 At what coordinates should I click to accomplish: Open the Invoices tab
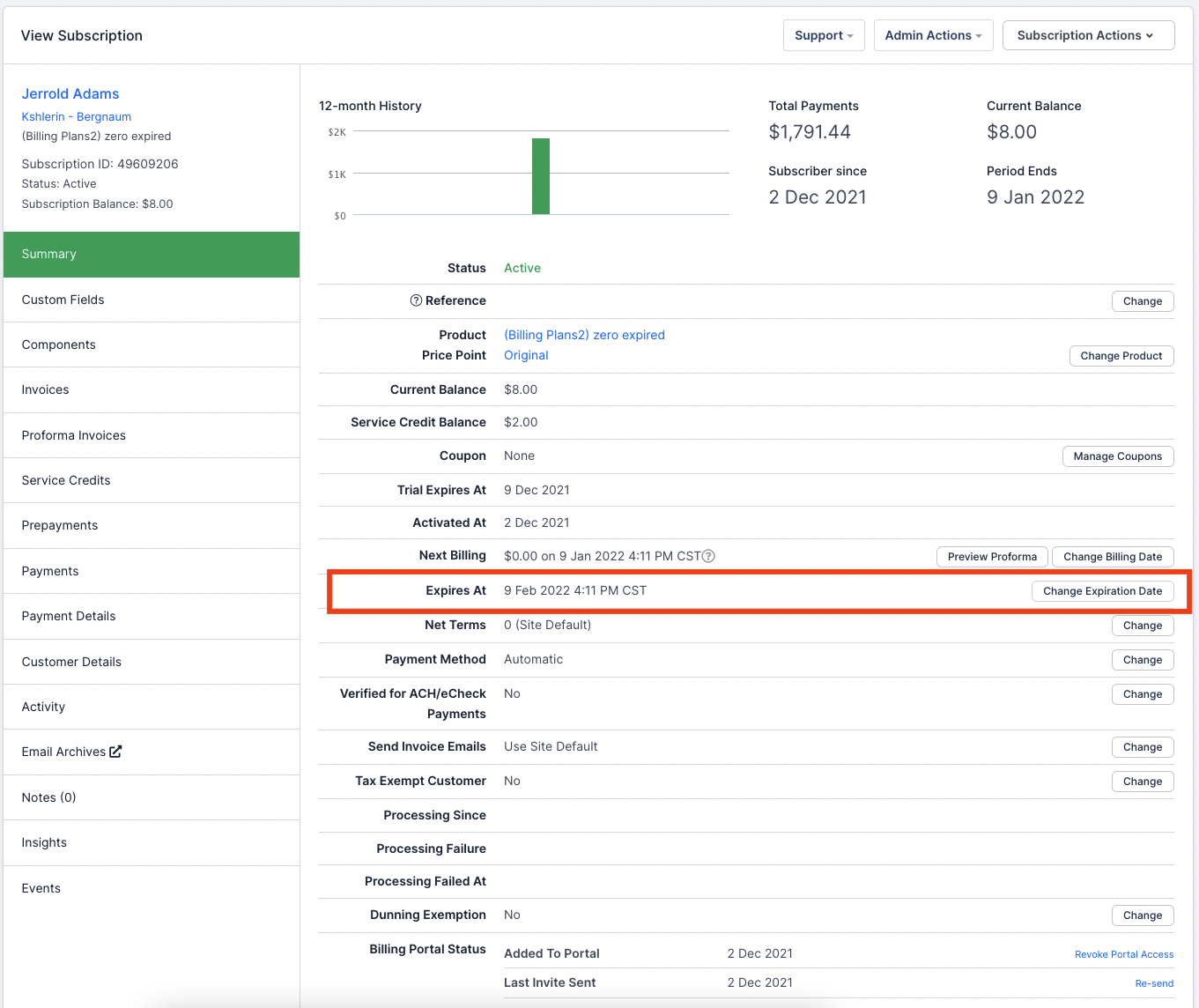coord(152,389)
